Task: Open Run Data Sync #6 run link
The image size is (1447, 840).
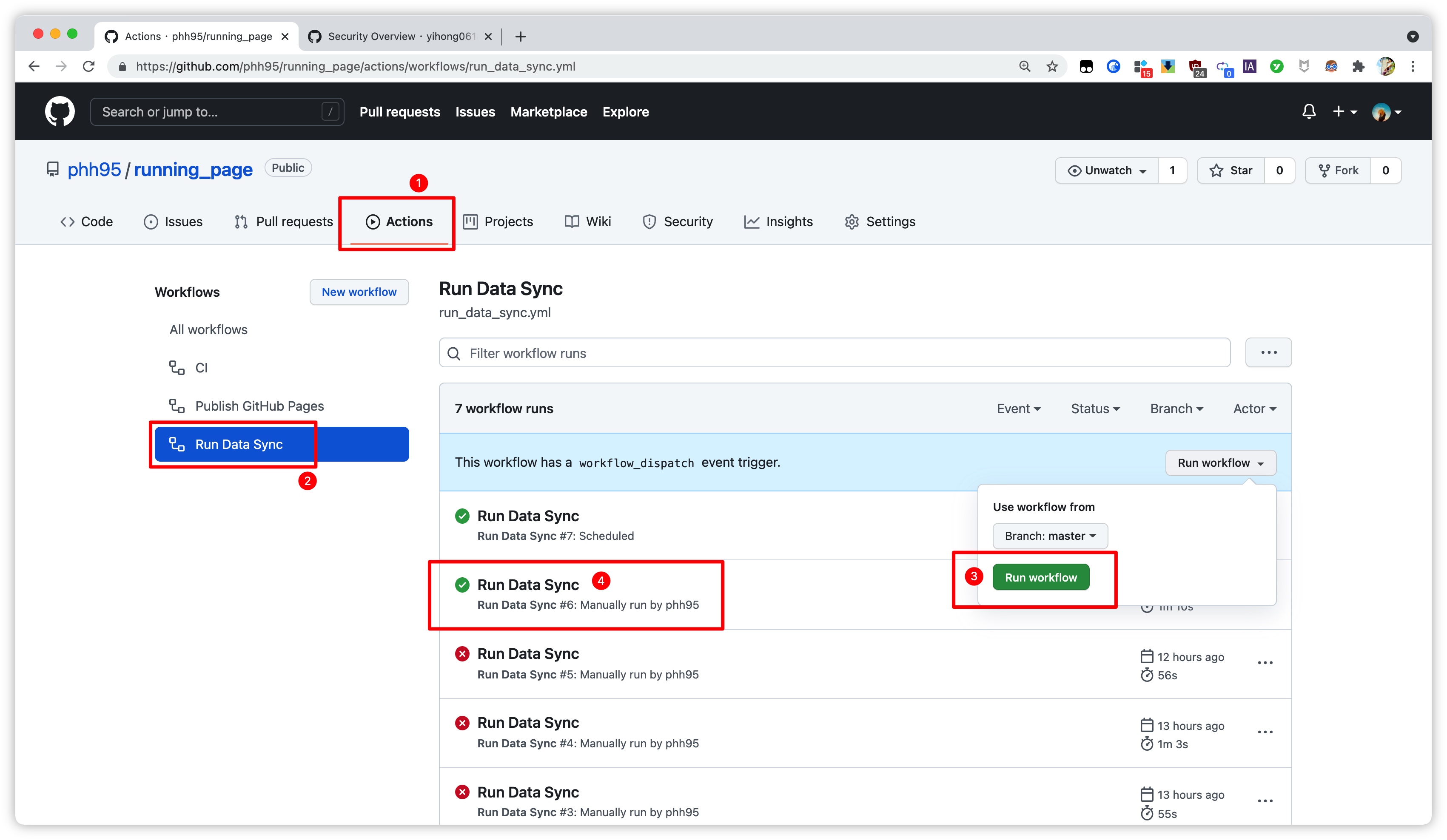Action: (x=528, y=585)
